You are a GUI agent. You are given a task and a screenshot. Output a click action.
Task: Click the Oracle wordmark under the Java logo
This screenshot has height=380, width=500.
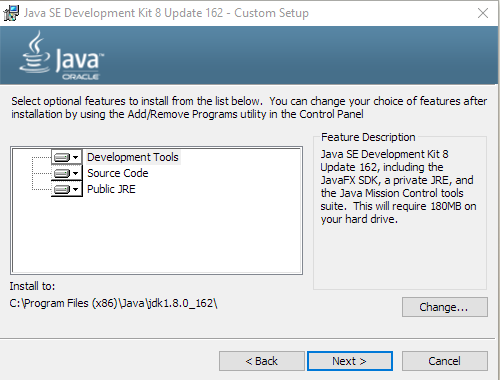tap(81, 77)
